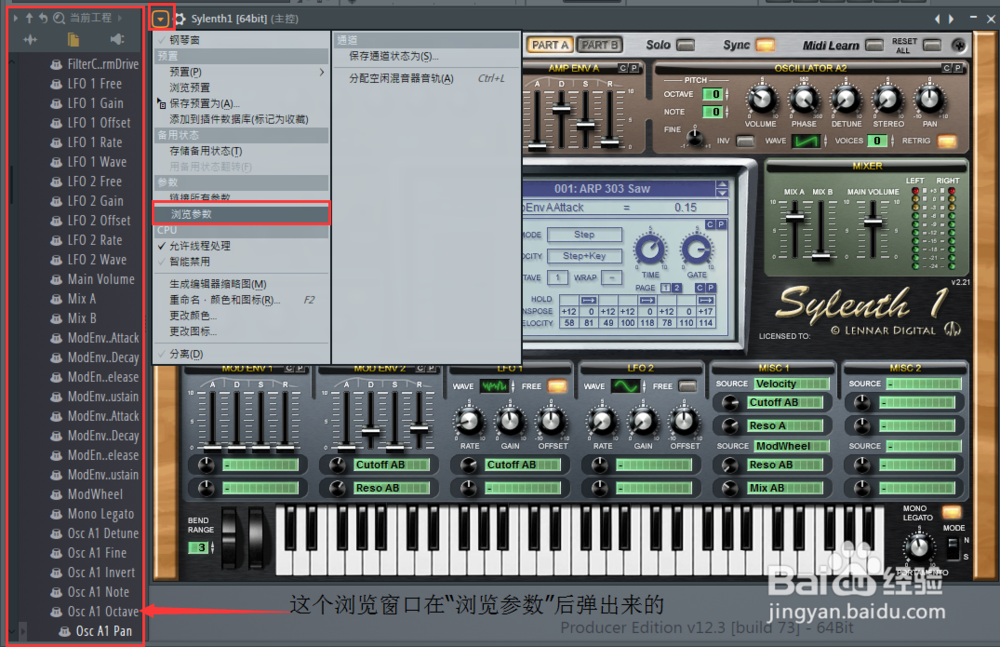This screenshot has height=647, width=1000.
Task: Toggle MONO LEGATO switch
Action: coord(951,512)
